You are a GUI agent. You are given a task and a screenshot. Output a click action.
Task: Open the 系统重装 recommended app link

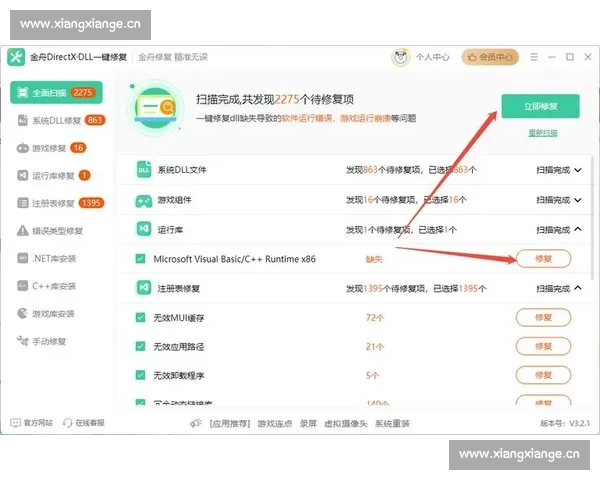pos(392,423)
